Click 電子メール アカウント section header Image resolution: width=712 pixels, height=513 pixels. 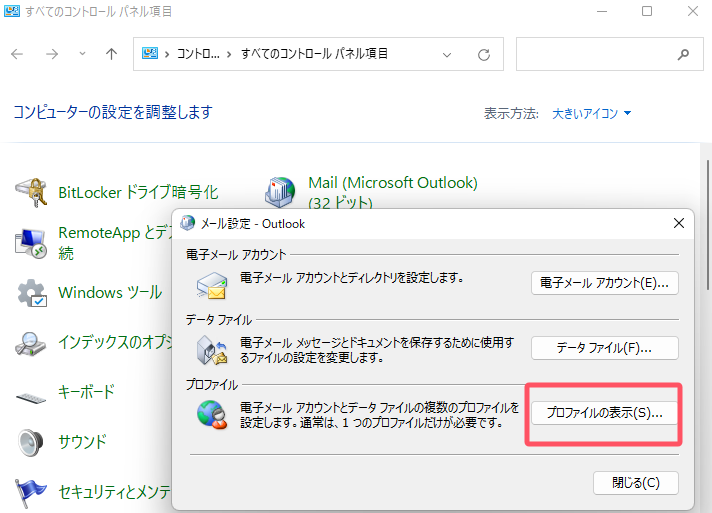(236, 255)
